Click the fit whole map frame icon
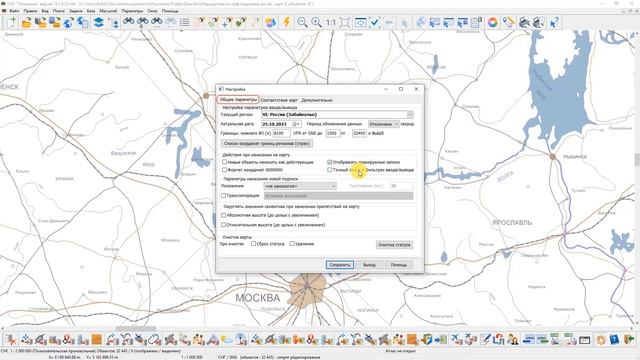640x360 pixels. click(x=345, y=22)
